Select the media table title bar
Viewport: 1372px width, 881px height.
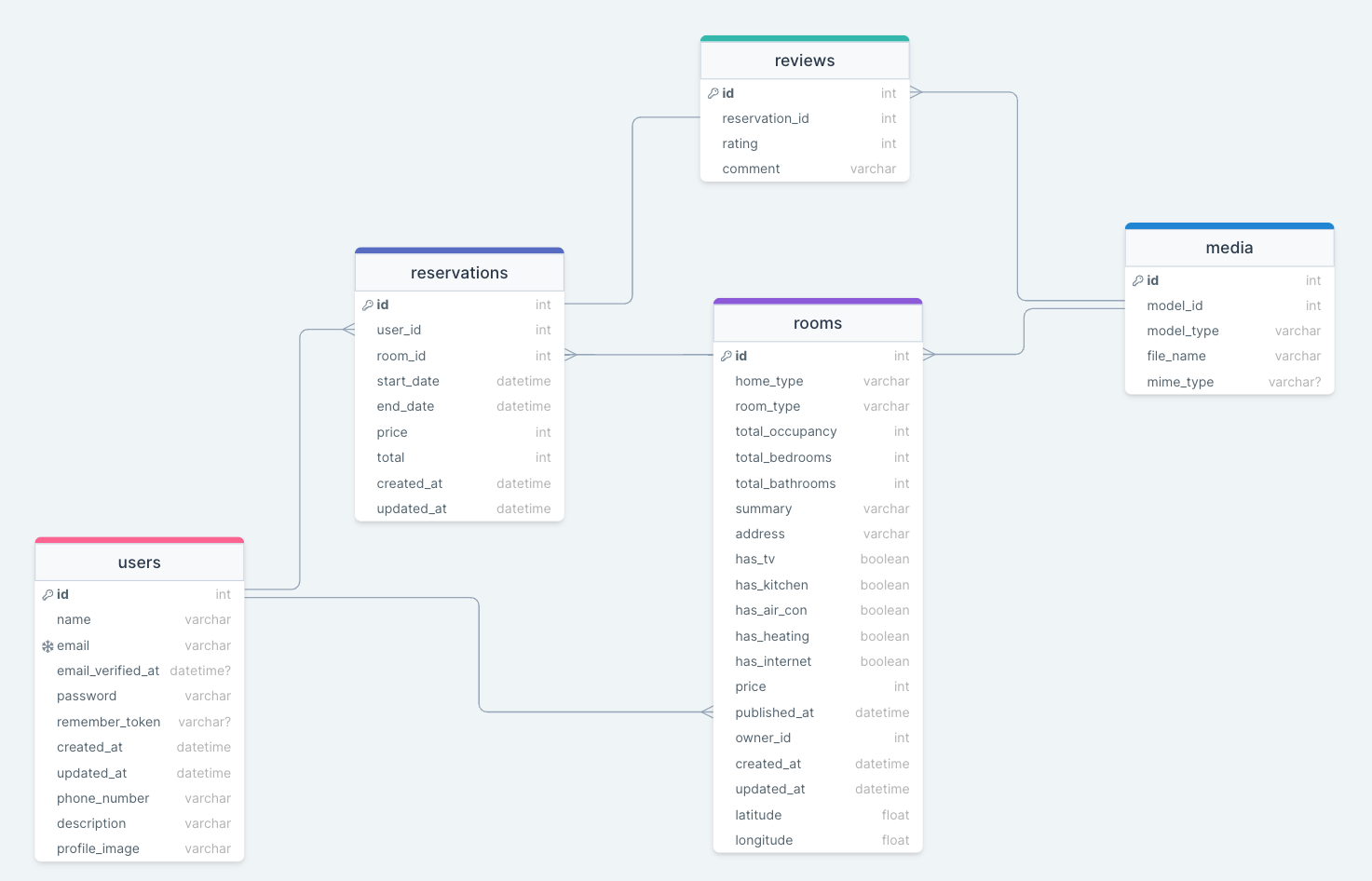[1229, 248]
